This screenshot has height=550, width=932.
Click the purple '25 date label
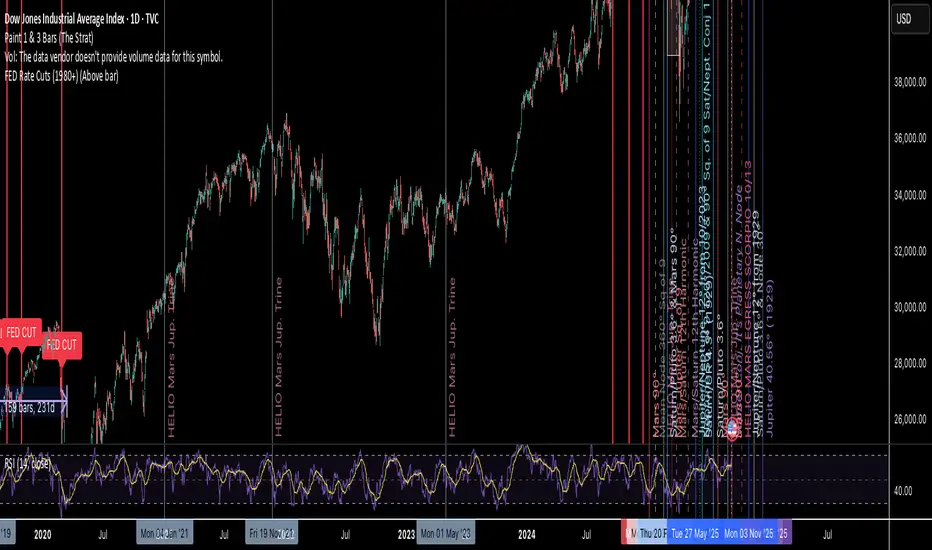click(x=784, y=534)
